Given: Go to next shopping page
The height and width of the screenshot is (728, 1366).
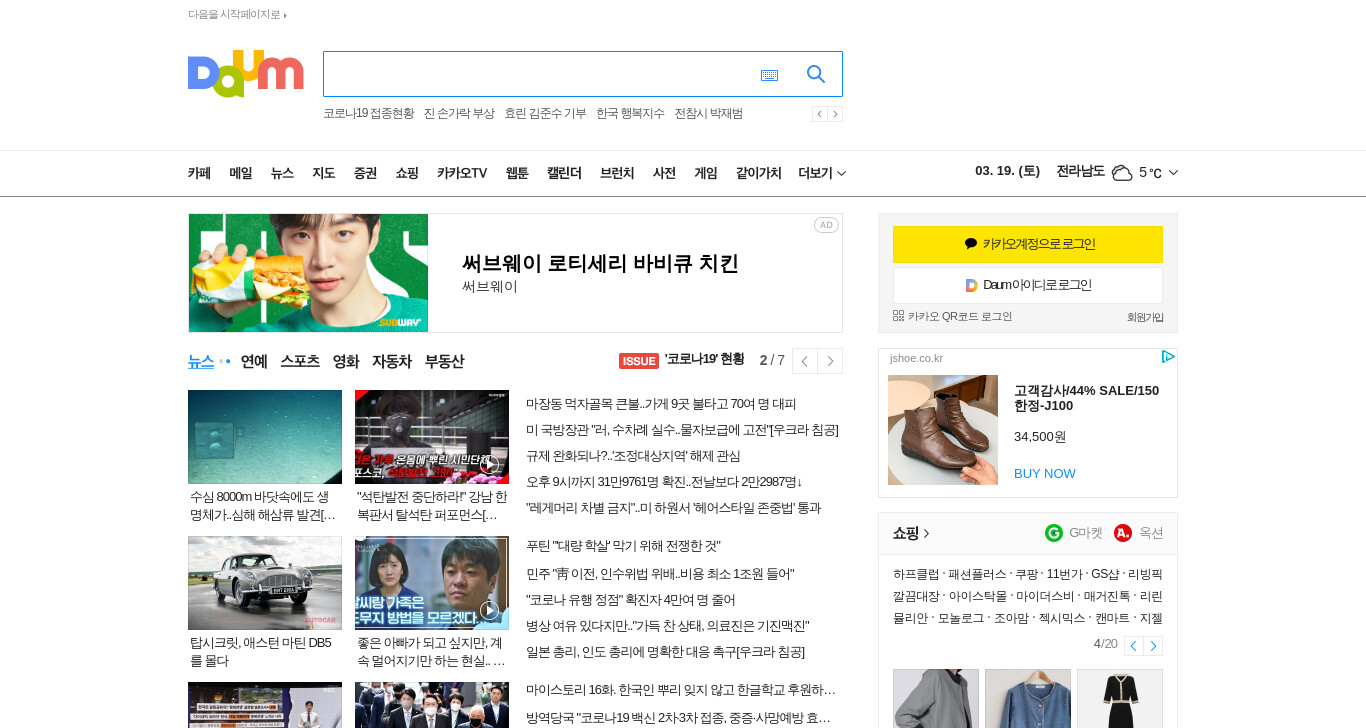Looking at the screenshot, I should click(1153, 646).
